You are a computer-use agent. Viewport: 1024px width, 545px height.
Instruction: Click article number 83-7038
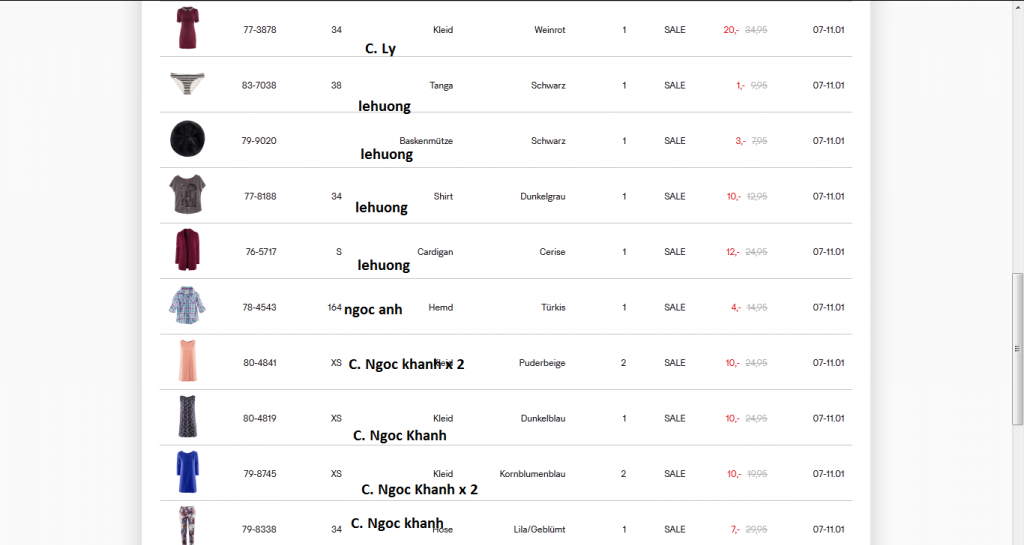[x=259, y=85]
